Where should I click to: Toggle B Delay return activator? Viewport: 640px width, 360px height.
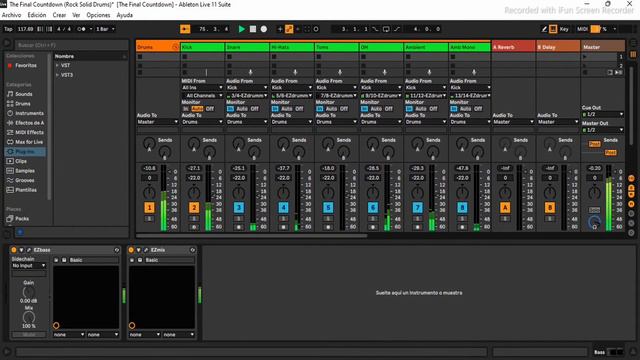(x=550, y=207)
